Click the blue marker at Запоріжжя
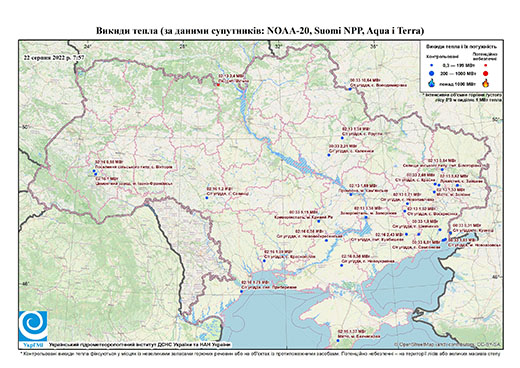Viewport: 520px width, 368px height. pyautogui.click(x=366, y=217)
